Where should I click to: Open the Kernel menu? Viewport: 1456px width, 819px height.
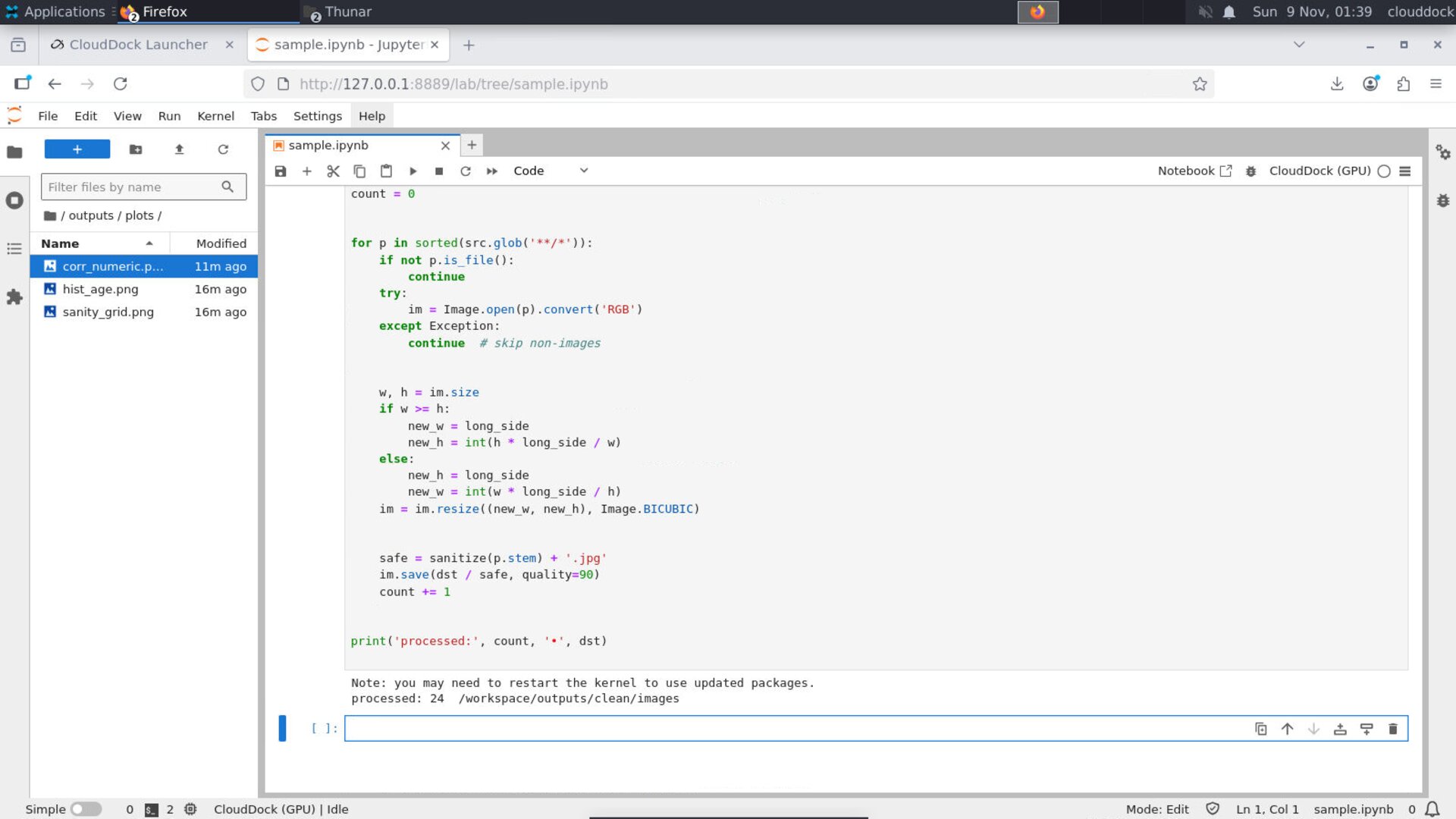coord(215,115)
